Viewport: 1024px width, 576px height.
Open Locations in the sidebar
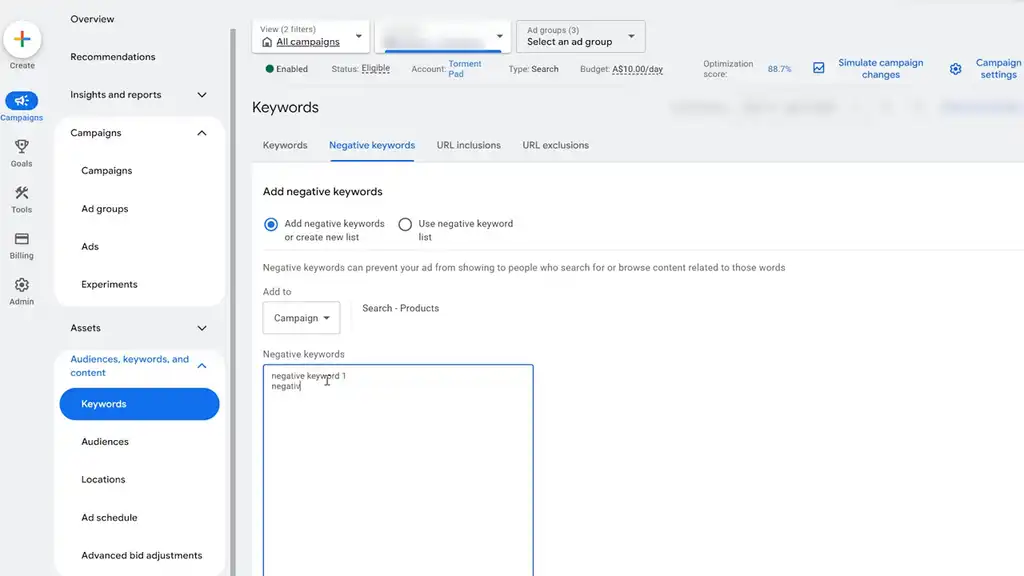point(103,479)
